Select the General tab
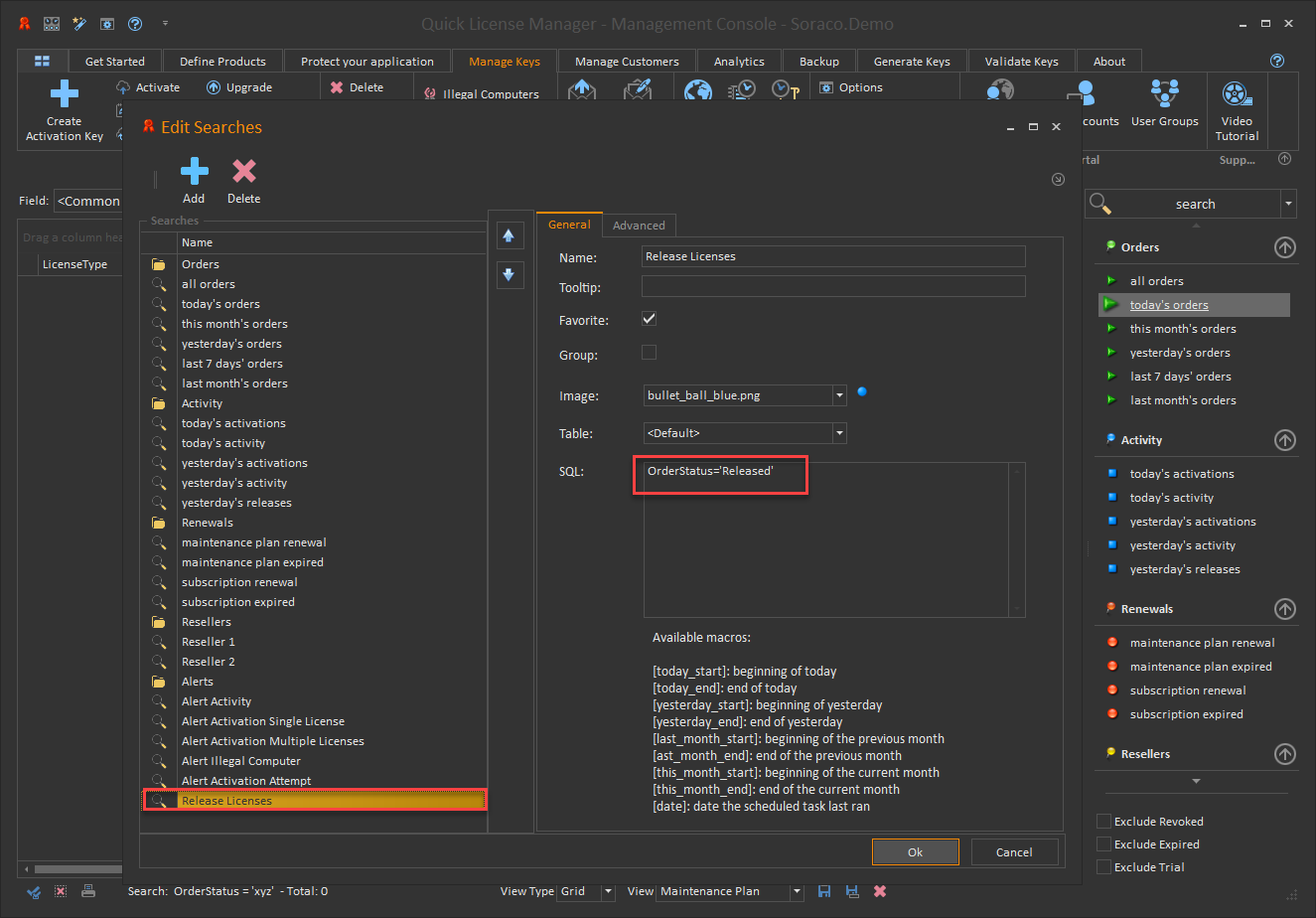 pos(569,225)
